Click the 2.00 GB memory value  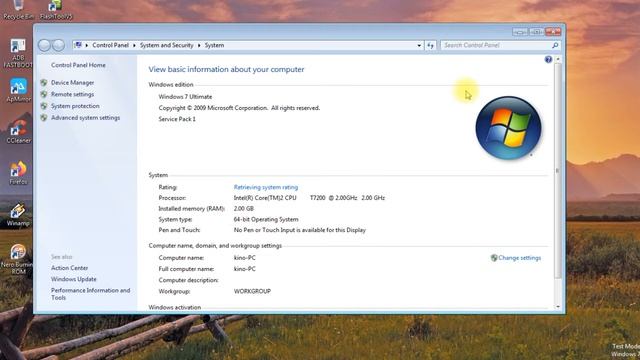(244, 209)
